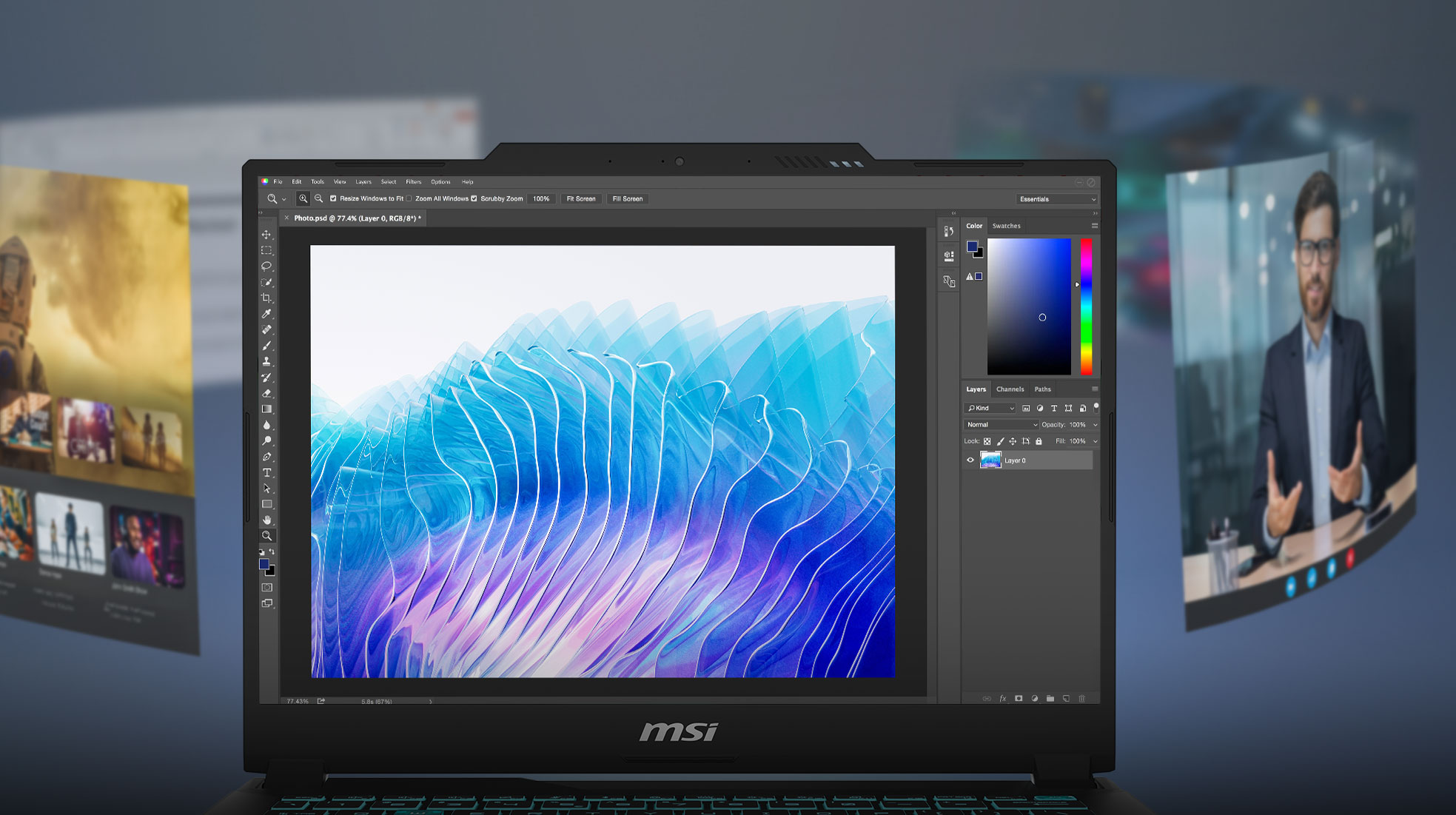Open the Filters menu

click(413, 181)
